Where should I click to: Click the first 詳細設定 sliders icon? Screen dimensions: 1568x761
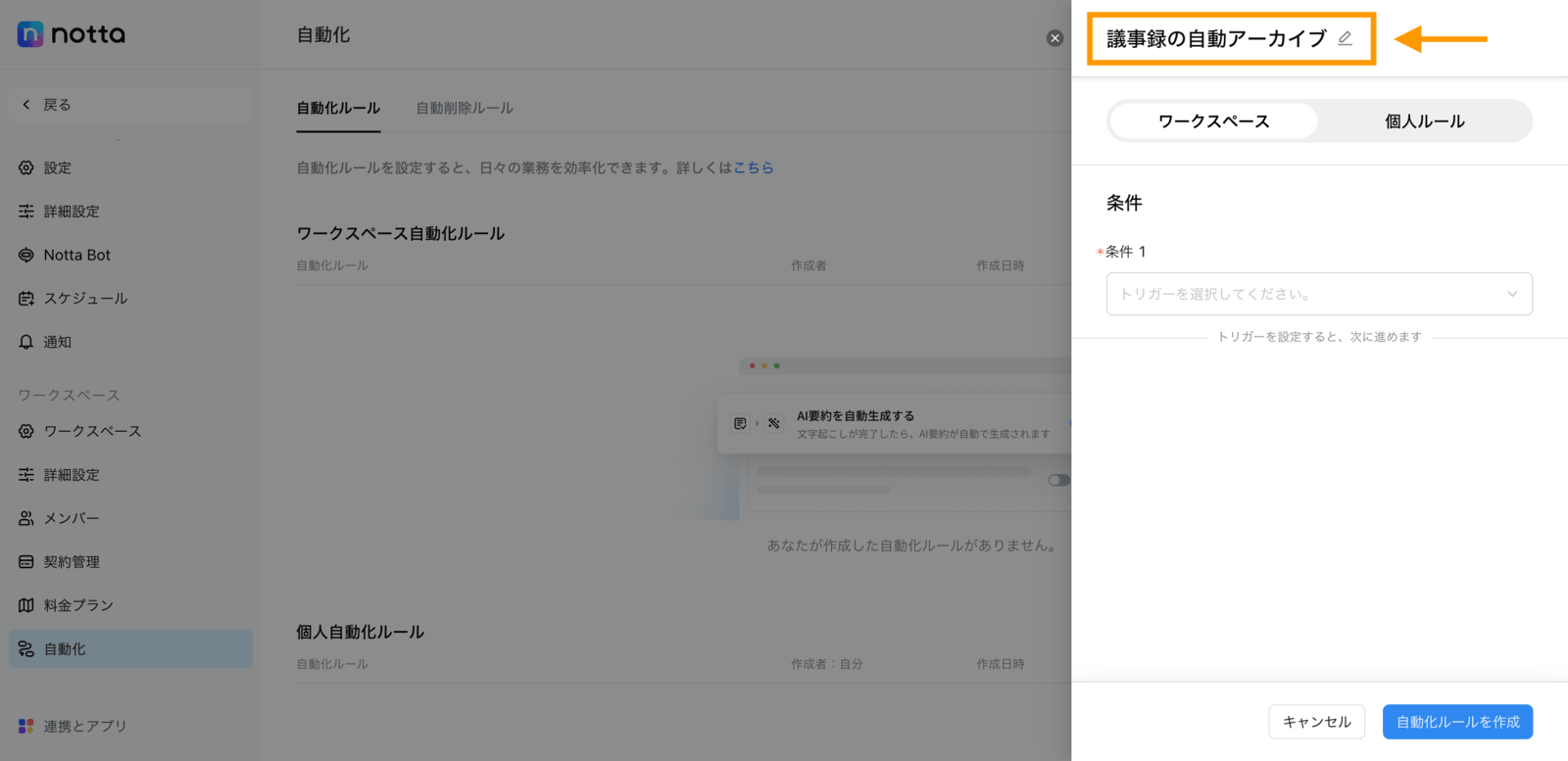click(x=26, y=212)
